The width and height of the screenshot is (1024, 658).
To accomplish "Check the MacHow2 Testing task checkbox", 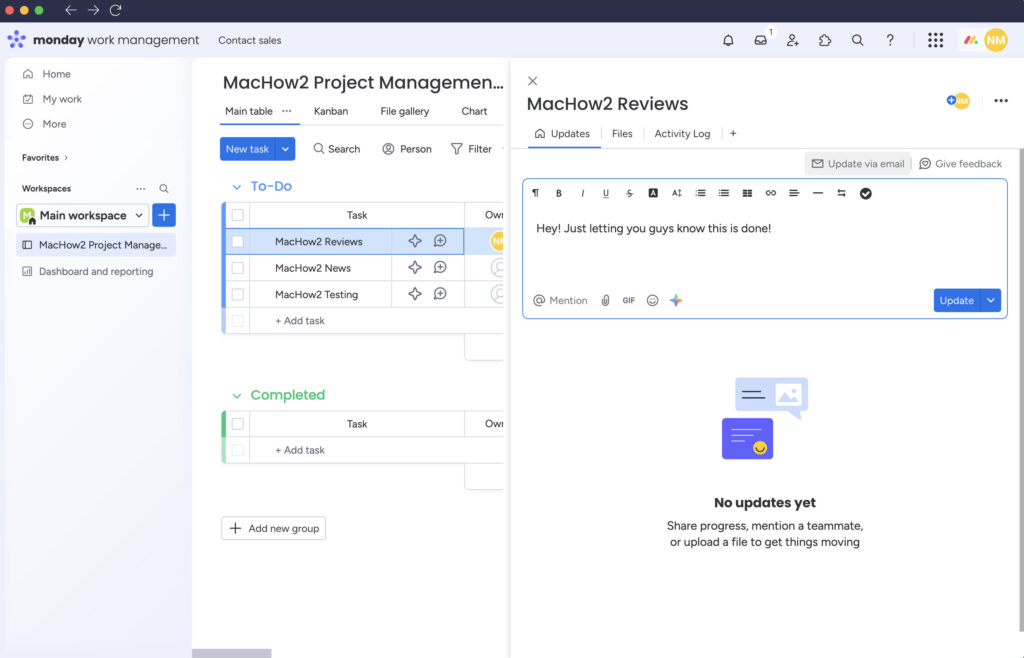I will [x=238, y=294].
